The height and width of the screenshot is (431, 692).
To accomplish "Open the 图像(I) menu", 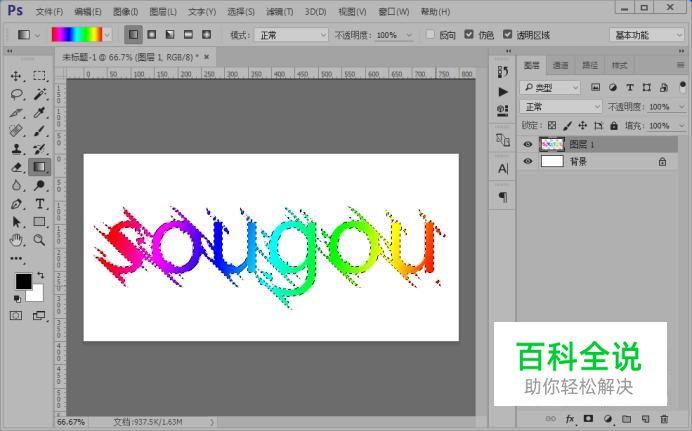I will coord(125,12).
